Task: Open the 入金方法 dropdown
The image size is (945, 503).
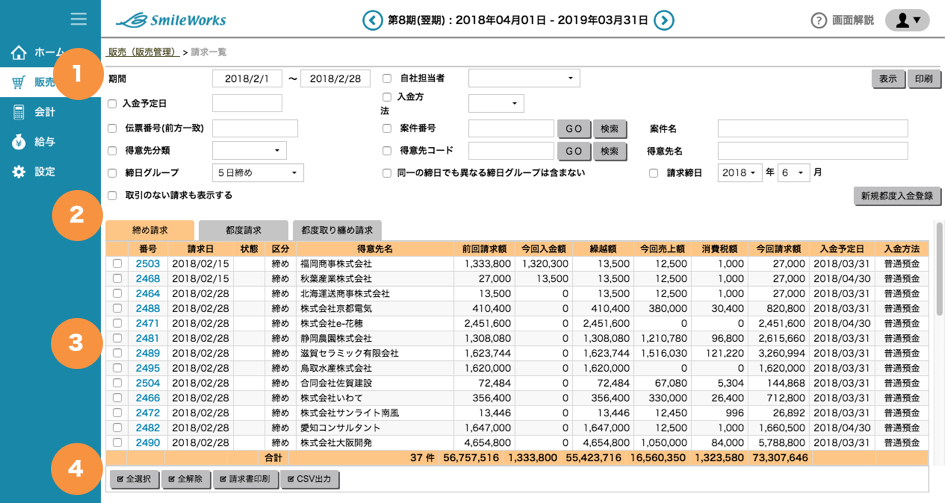Action: (496, 104)
